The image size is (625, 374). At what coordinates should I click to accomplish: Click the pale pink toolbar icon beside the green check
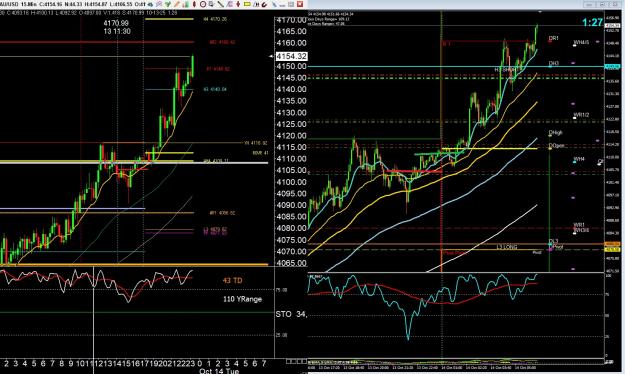pos(159,4)
